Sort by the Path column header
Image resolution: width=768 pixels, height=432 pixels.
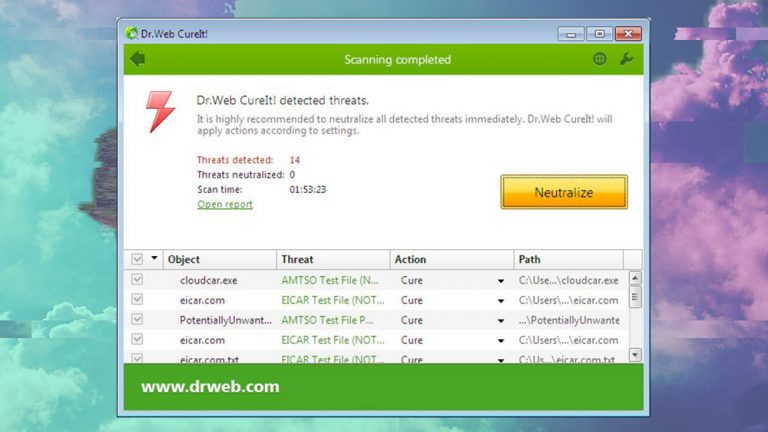[568, 260]
